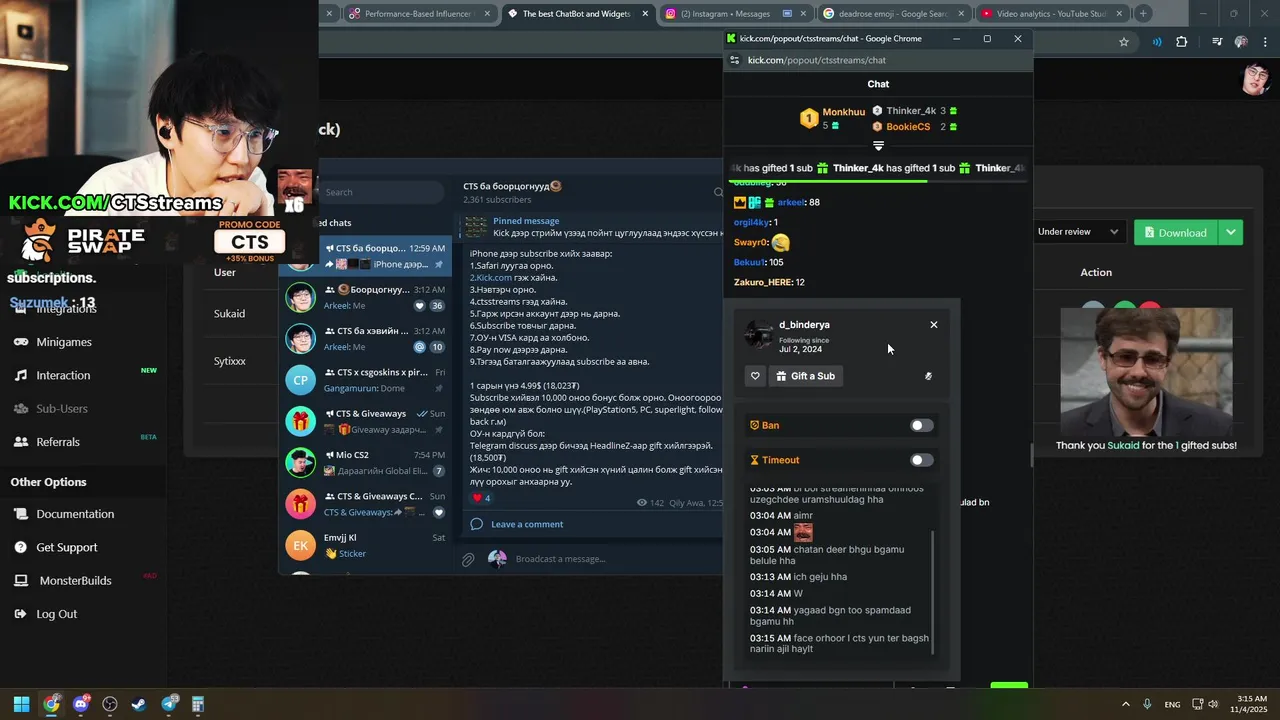Open arkeel's profile from chat

[x=791, y=202]
